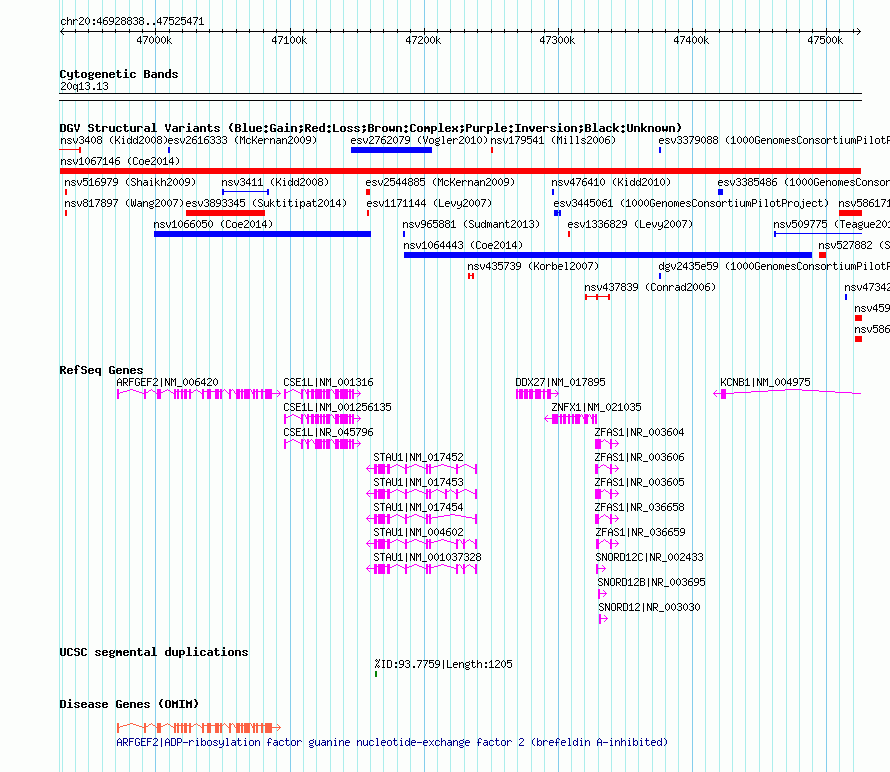Screen dimensions: 890x772
Task: Click the nsv509775 (Teague) blue span
Action: (818, 234)
